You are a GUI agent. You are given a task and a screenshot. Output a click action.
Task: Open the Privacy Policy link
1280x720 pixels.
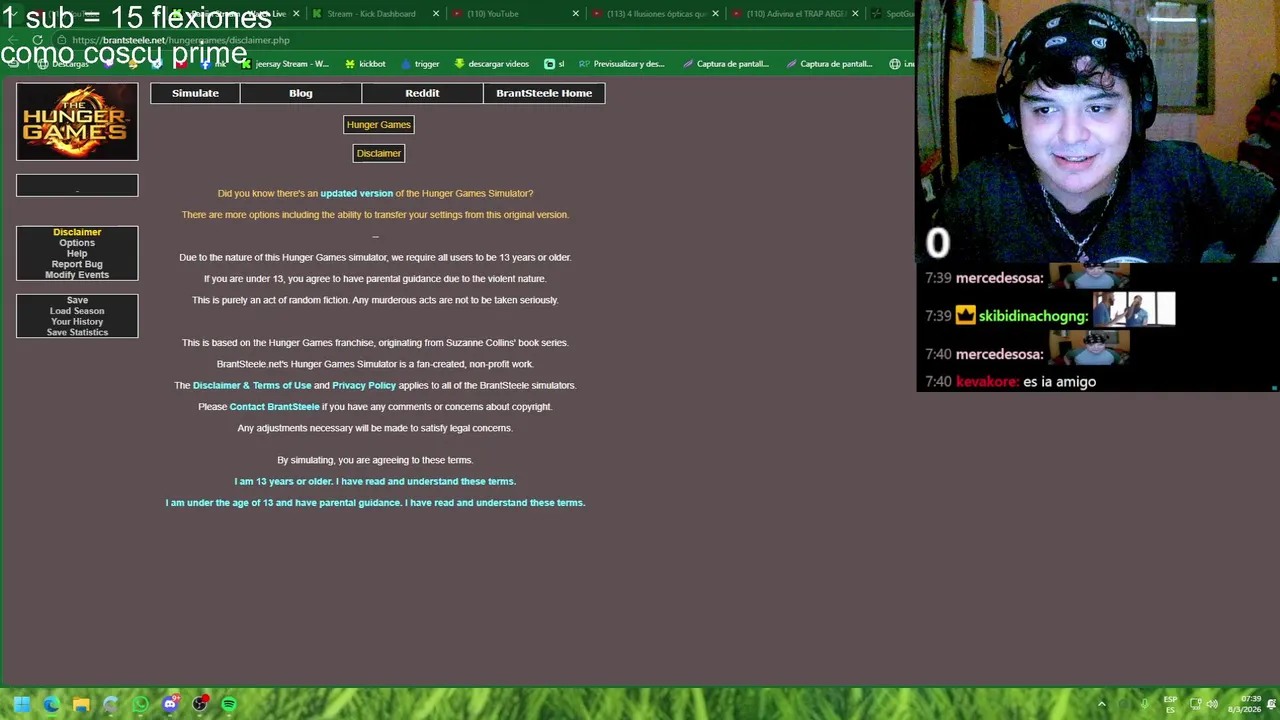[x=364, y=385]
